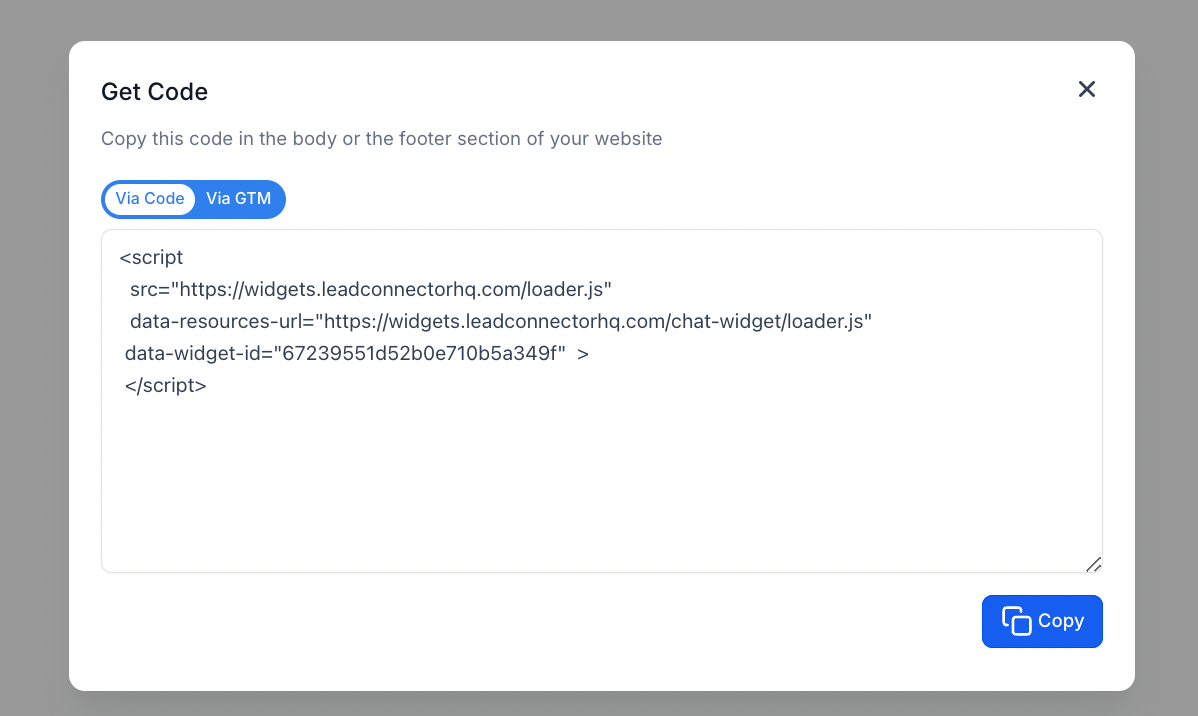Click the Get Code dialog heading

[155, 92]
